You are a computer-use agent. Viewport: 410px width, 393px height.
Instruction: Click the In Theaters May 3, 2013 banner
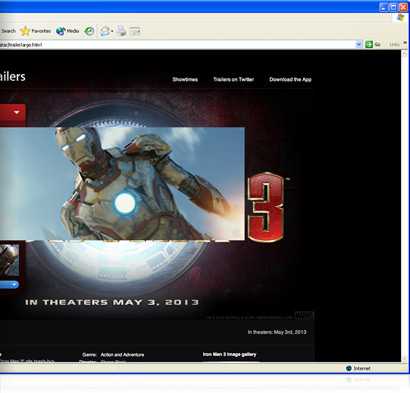click(x=112, y=302)
